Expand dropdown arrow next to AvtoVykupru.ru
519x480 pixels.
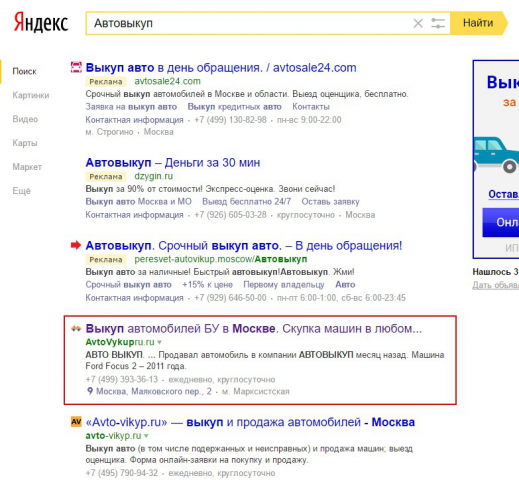(x=159, y=343)
